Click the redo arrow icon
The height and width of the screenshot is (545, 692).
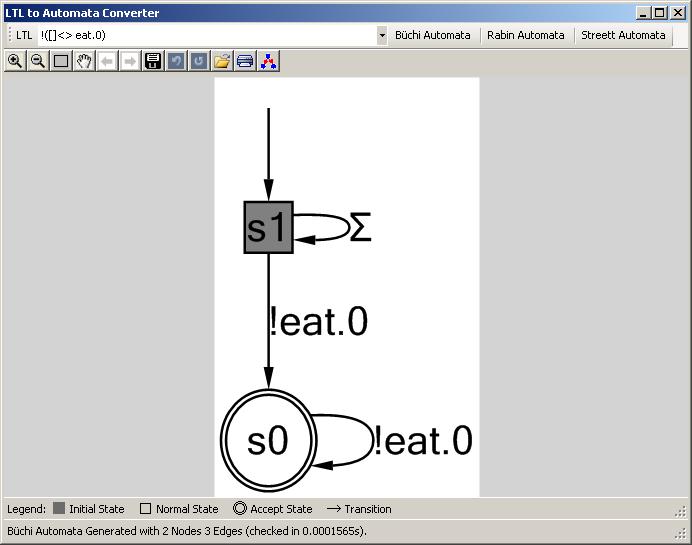(199, 61)
